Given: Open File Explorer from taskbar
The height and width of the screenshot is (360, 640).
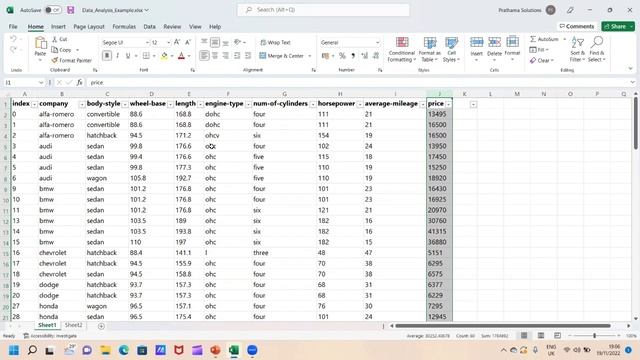Looking at the screenshot, I should pos(105,350).
